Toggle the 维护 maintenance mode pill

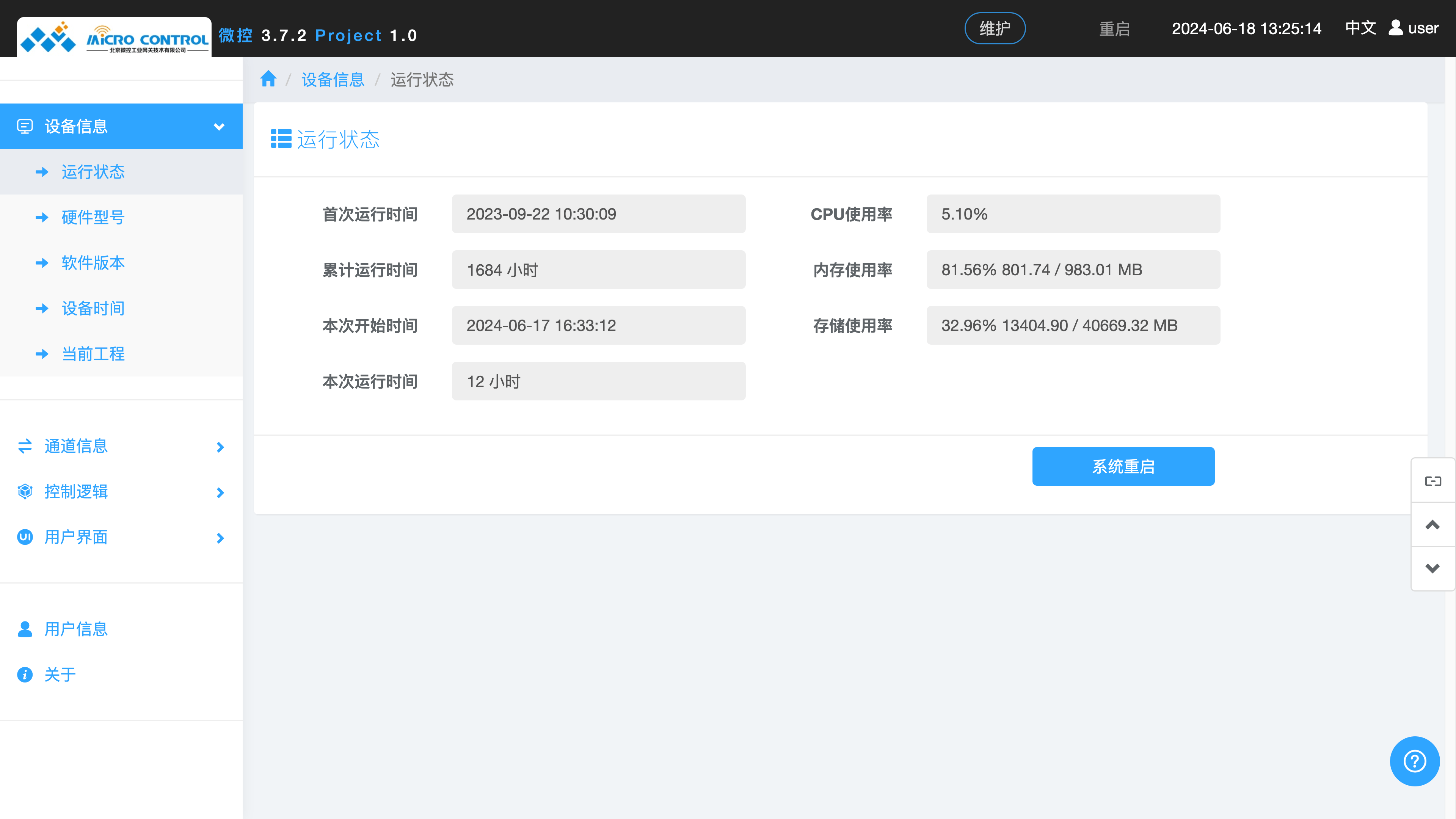pyautogui.click(x=995, y=28)
